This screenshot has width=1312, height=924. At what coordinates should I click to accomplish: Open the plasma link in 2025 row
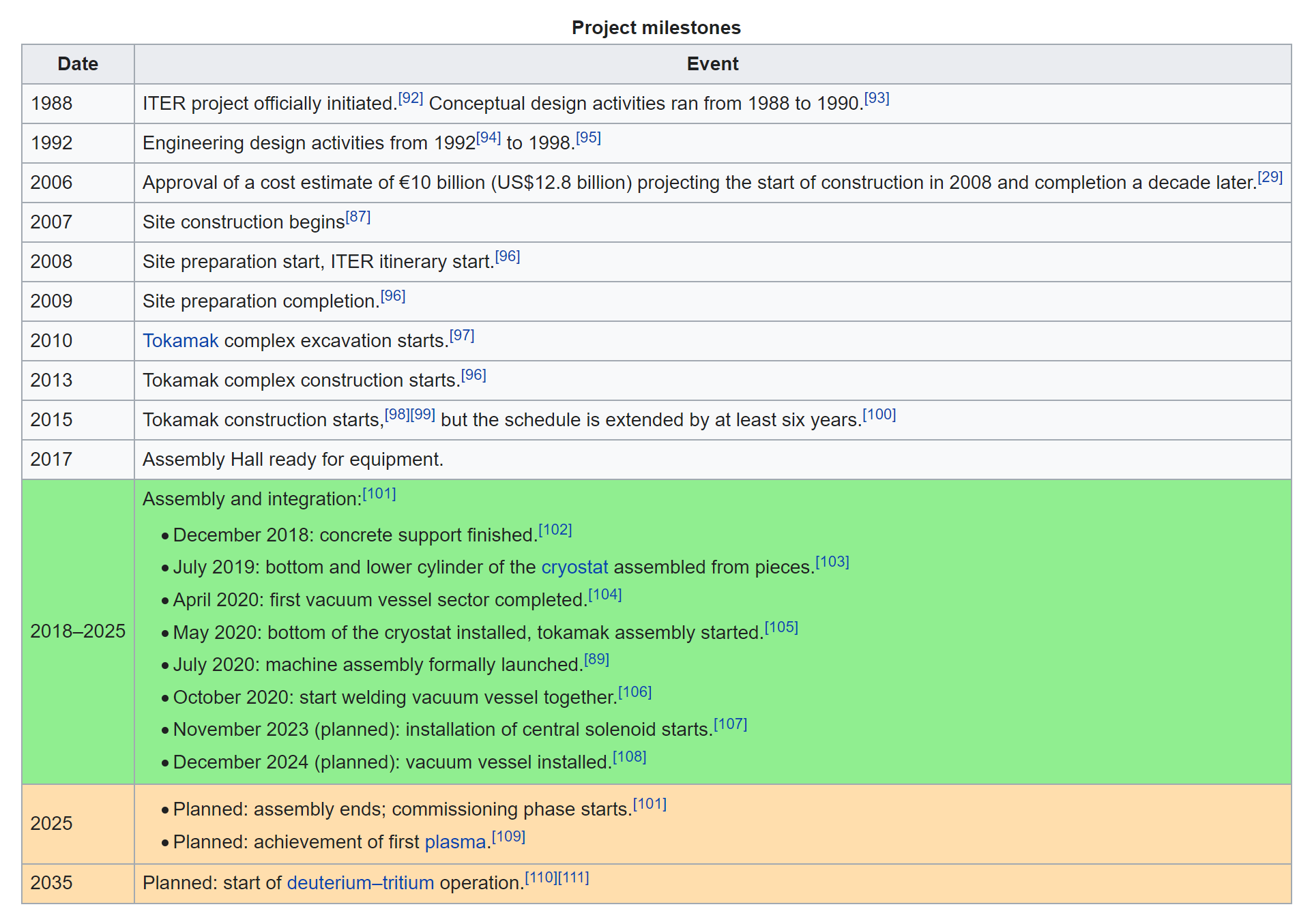click(x=455, y=841)
